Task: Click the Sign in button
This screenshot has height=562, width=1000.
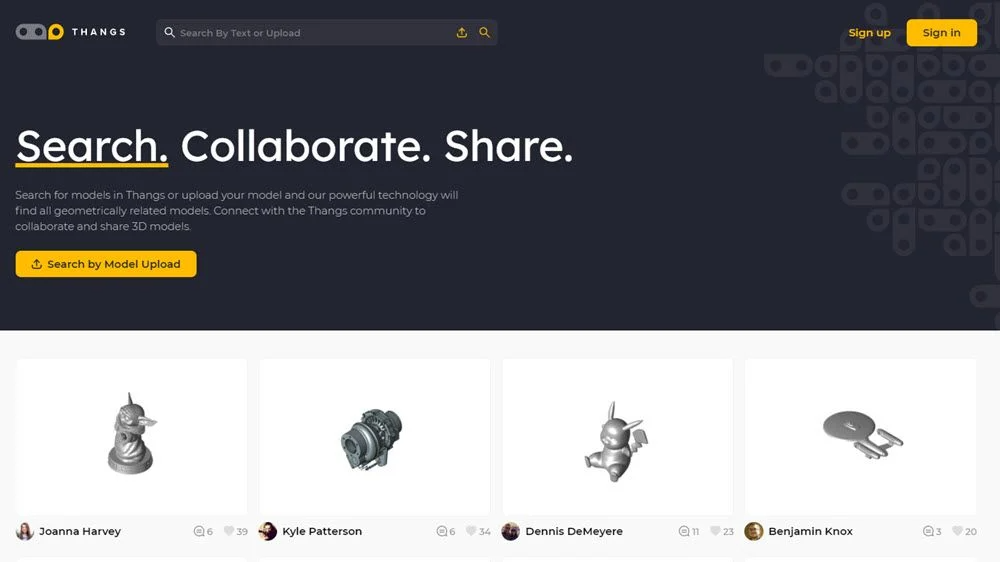Action: [x=941, y=33]
